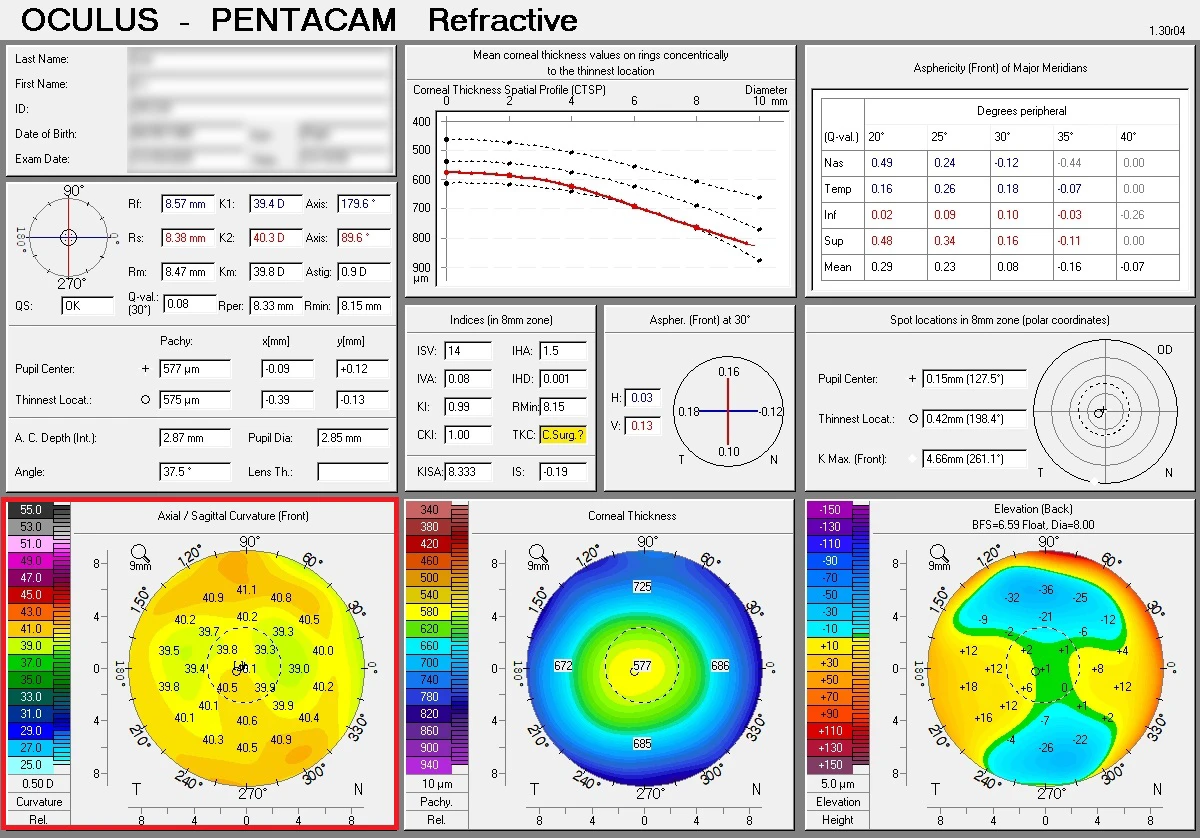1200x838 pixels.
Task: Click the A. C. Depth field 2.87 mm
Action: point(194,438)
